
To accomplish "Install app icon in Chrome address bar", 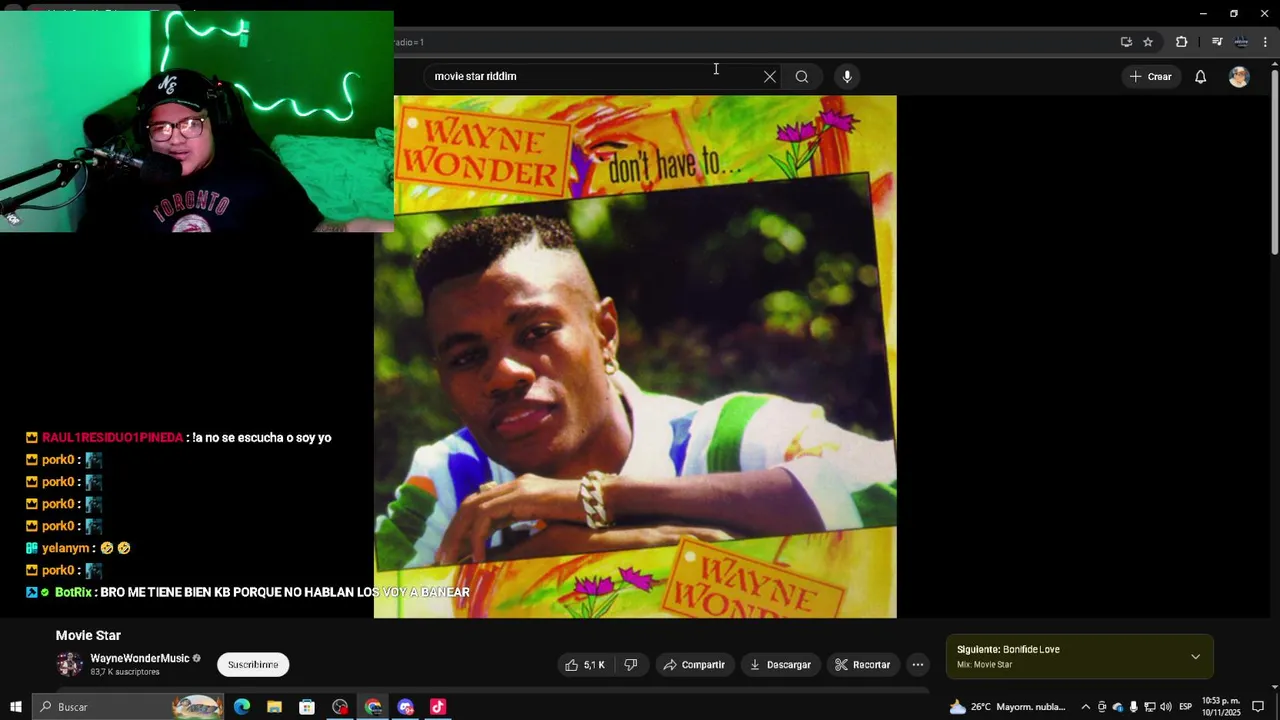I will pos(1126,42).
